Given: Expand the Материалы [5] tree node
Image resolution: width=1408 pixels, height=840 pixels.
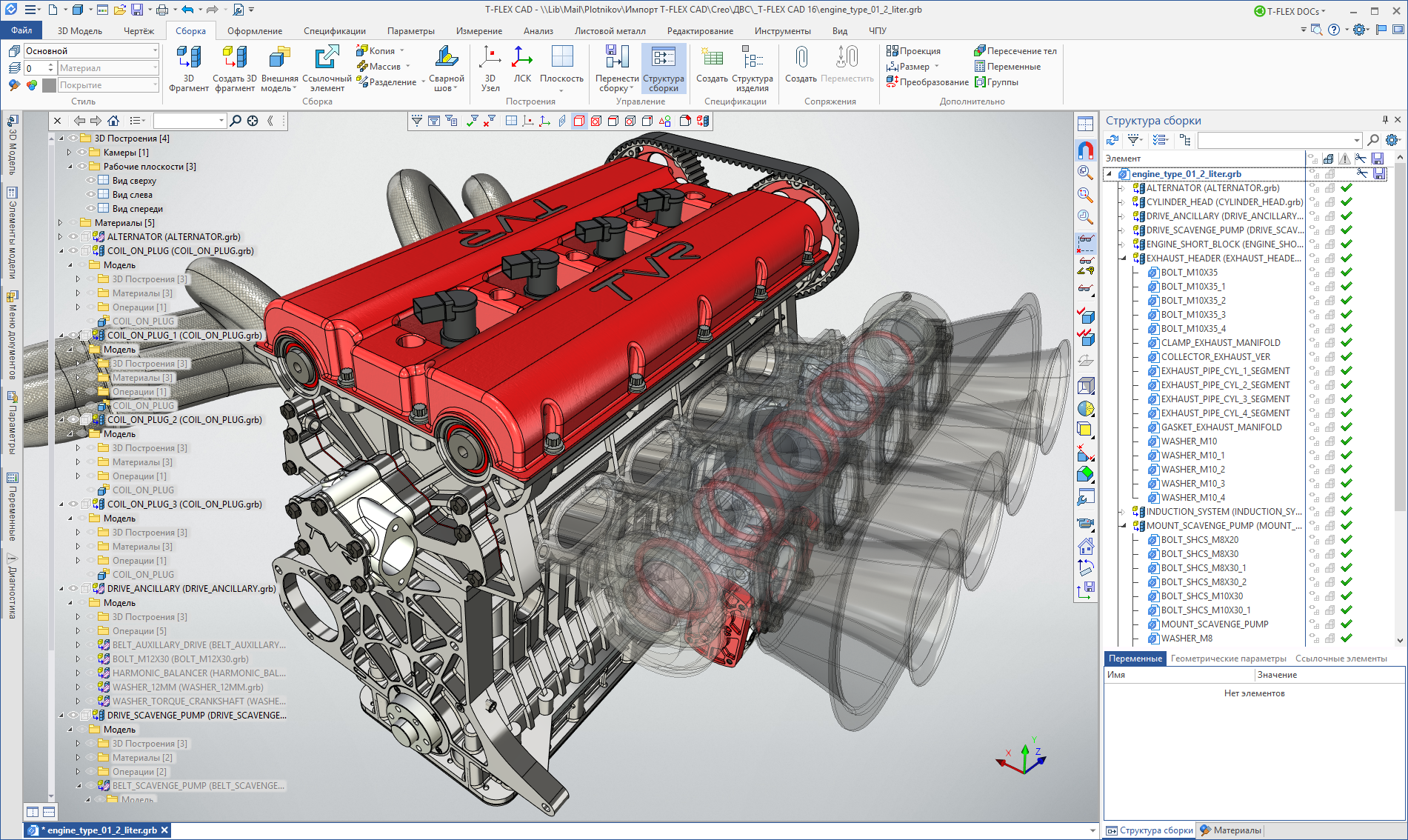Looking at the screenshot, I should pos(61,223).
